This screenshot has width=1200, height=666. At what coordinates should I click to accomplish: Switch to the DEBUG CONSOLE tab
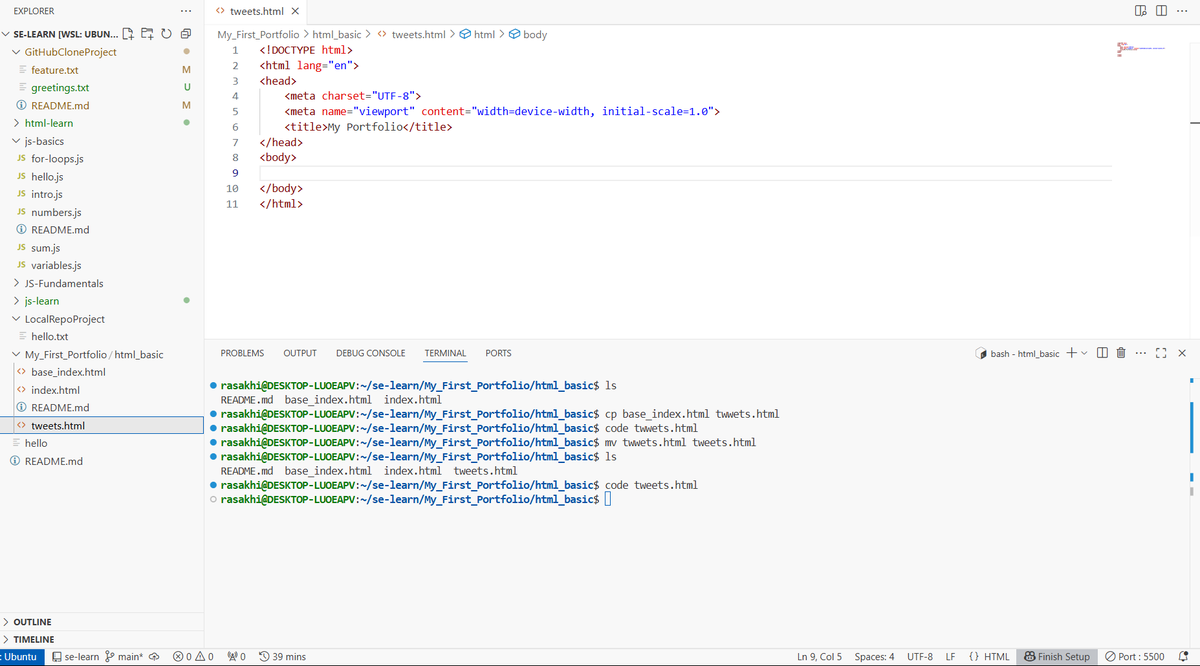coord(371,353)
